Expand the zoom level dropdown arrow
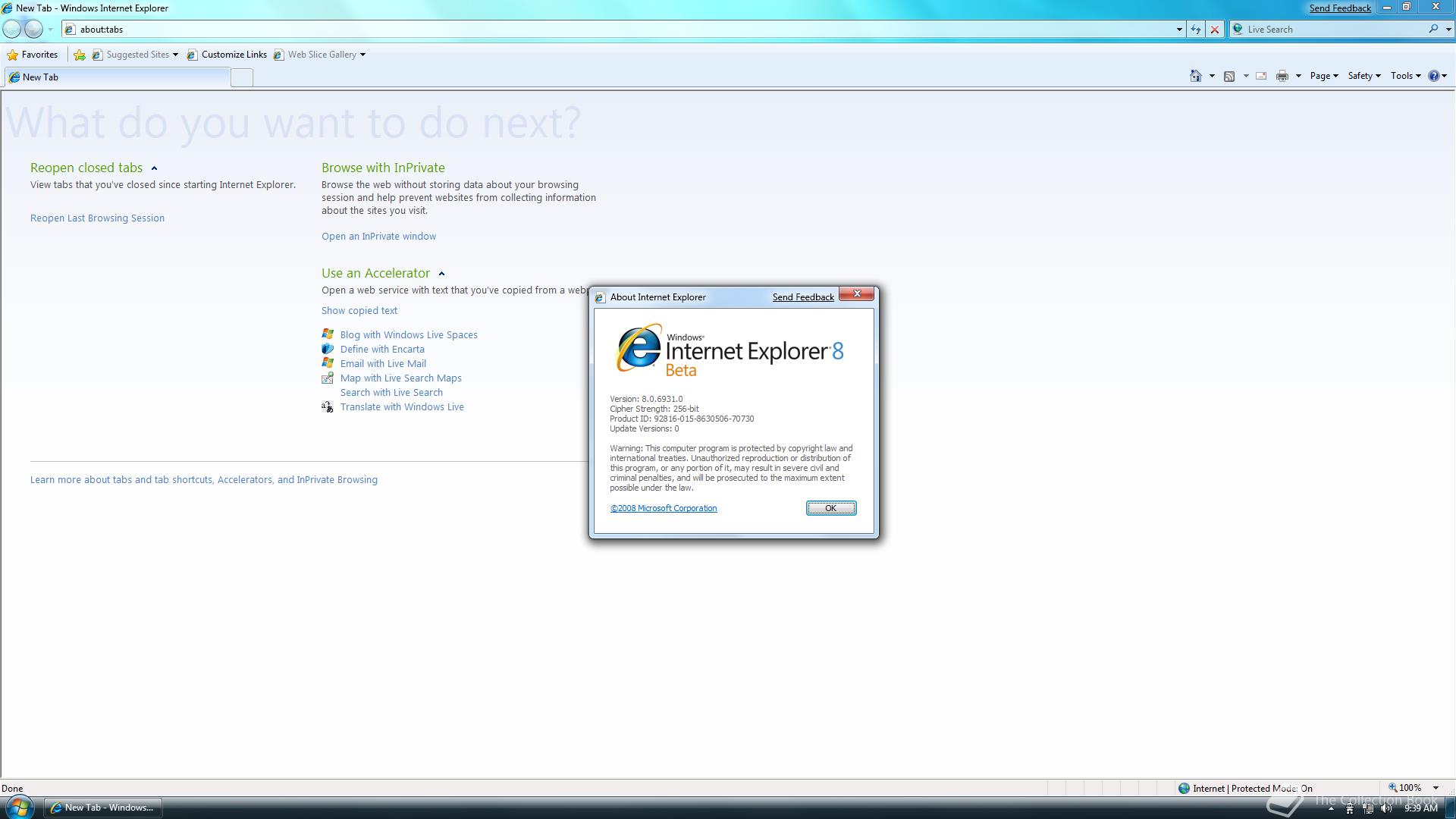 point(1436,788)
